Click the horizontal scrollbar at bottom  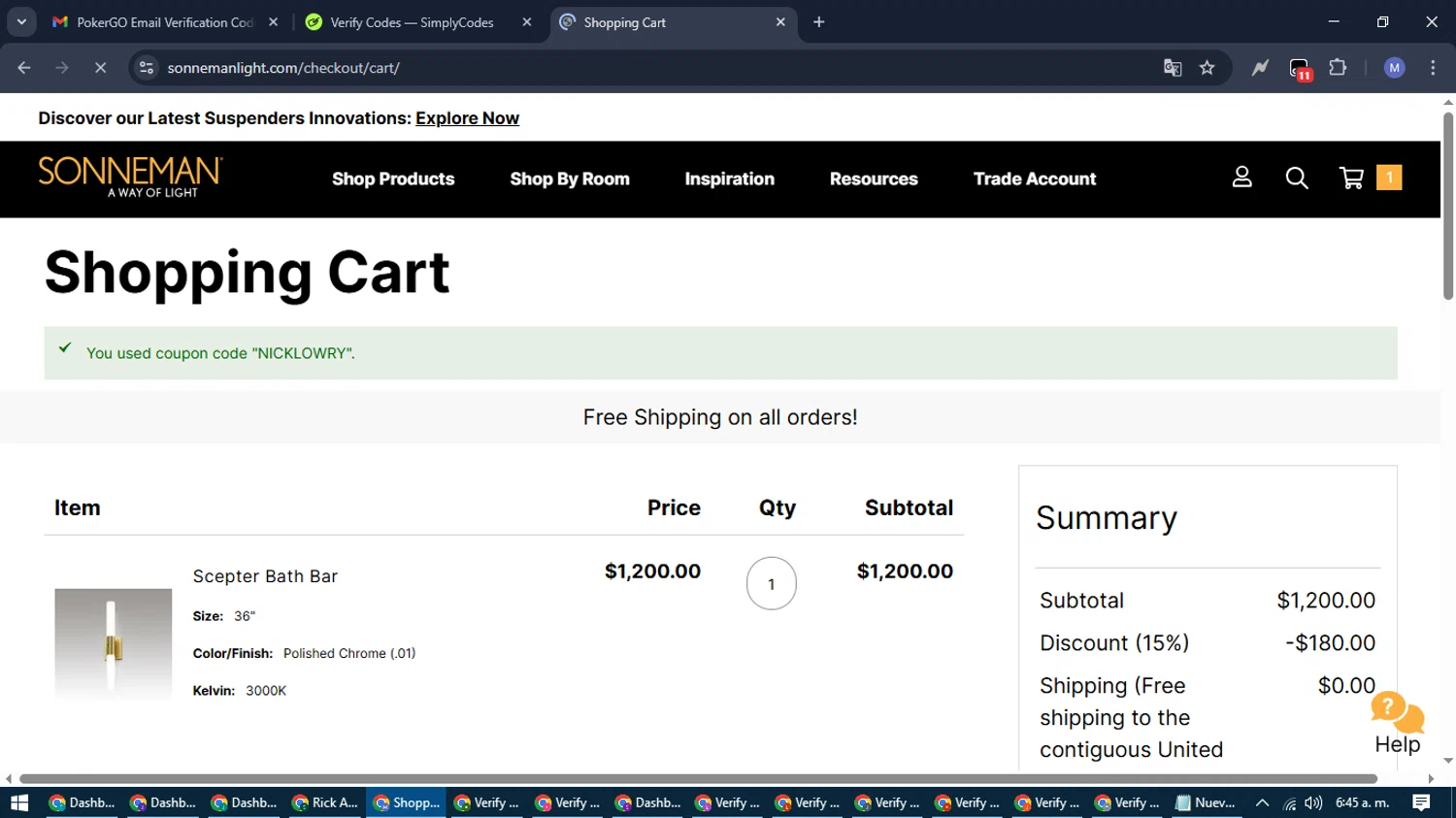click(698, 778)
